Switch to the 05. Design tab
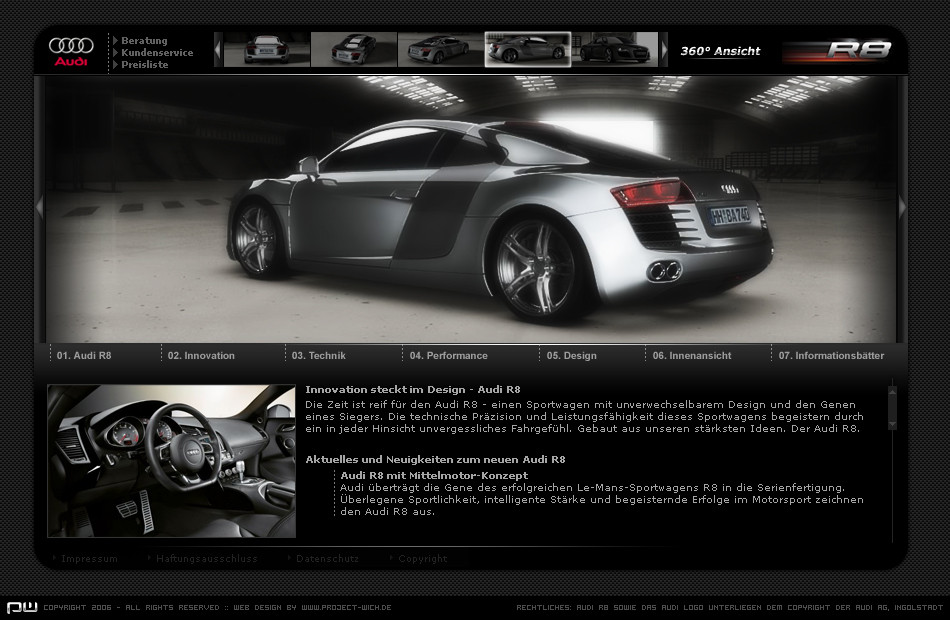 [571, 356]
